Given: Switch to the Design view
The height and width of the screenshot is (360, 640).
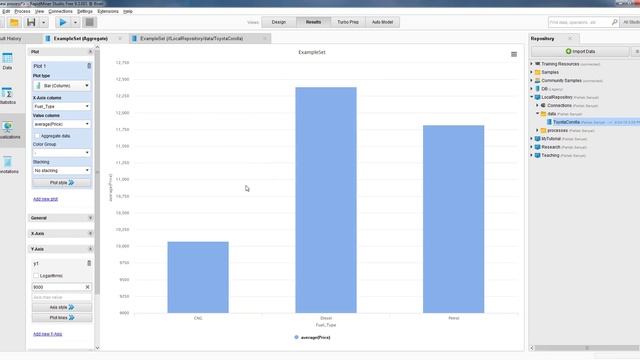Looking at the screenshot, I should point(279,22).
